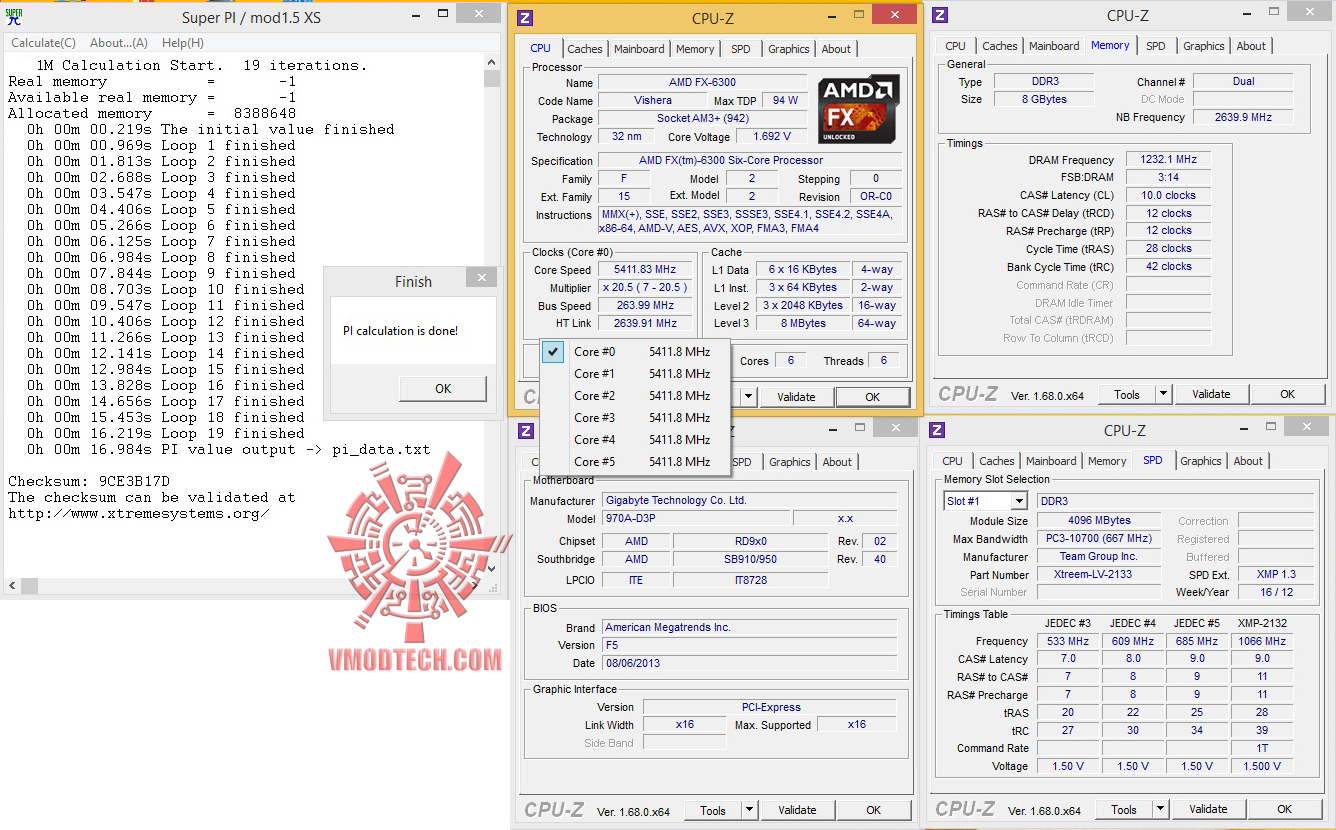Open Mainboard tab in the CPU-Z Memory window
The width and height of the screenshot is (1336, 830).
pos(1054,46)
